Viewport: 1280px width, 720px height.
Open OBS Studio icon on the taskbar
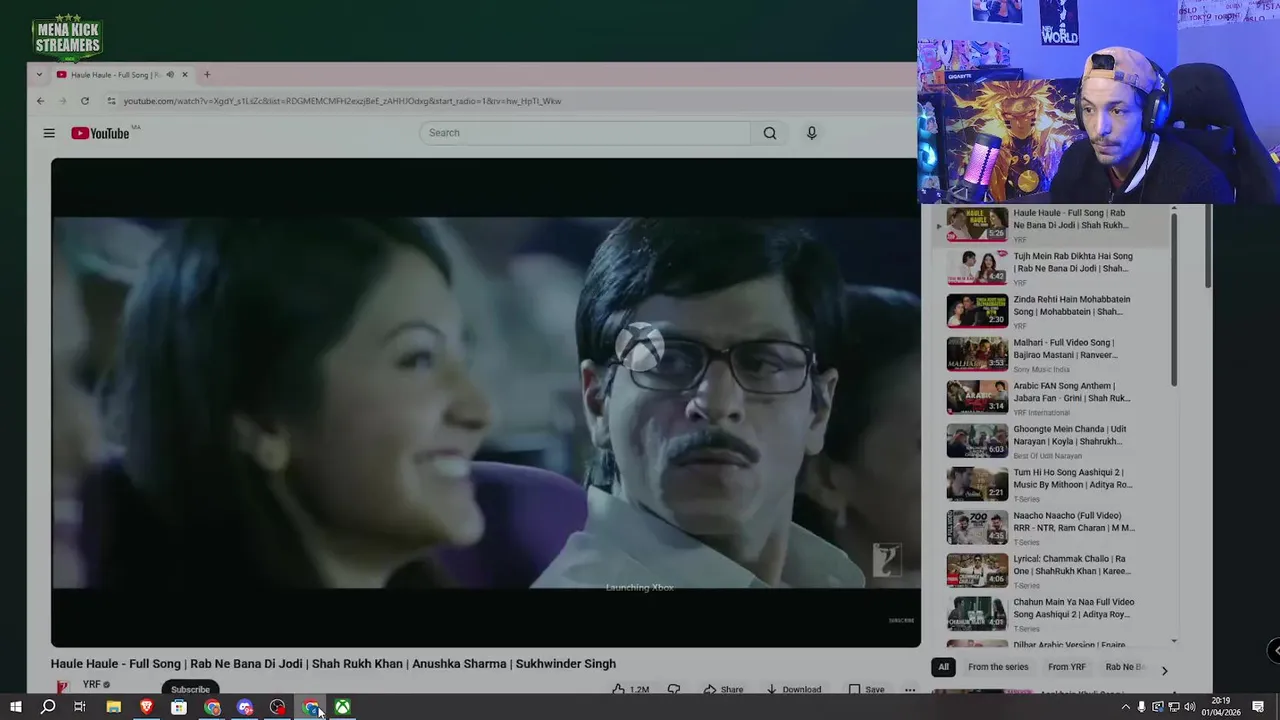point(277,707)
